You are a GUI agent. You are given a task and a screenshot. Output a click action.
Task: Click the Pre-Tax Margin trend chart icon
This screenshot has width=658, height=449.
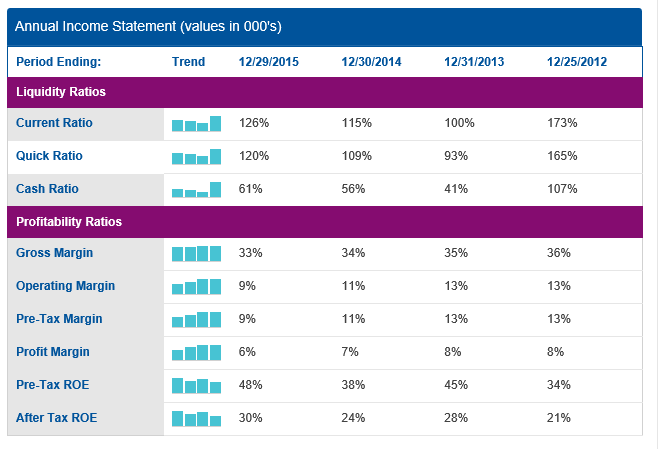click(197, 320)
